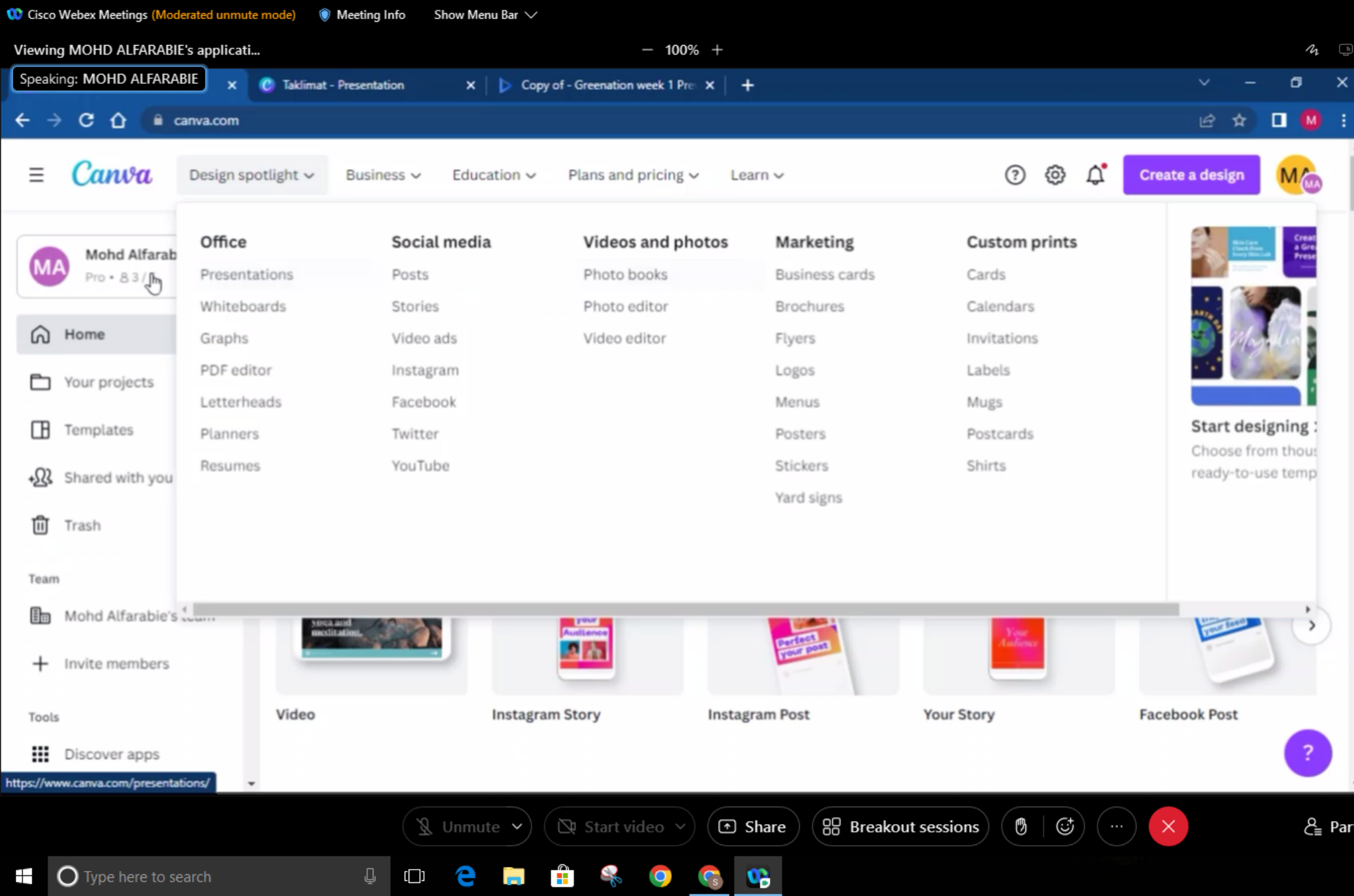
Task: Open Presentations link under Office
Action: click(247, 274)
